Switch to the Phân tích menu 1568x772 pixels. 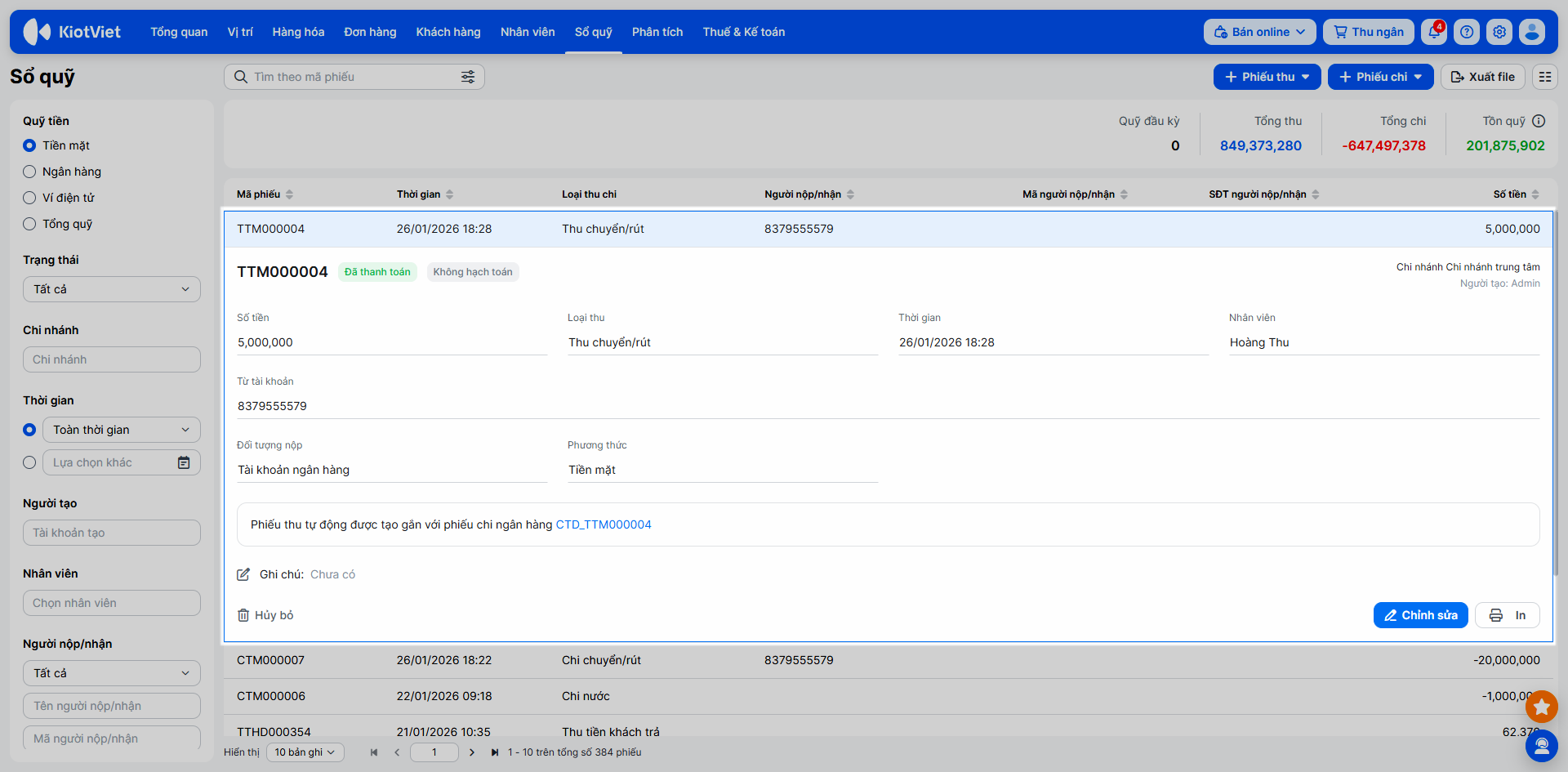[657, 32]
